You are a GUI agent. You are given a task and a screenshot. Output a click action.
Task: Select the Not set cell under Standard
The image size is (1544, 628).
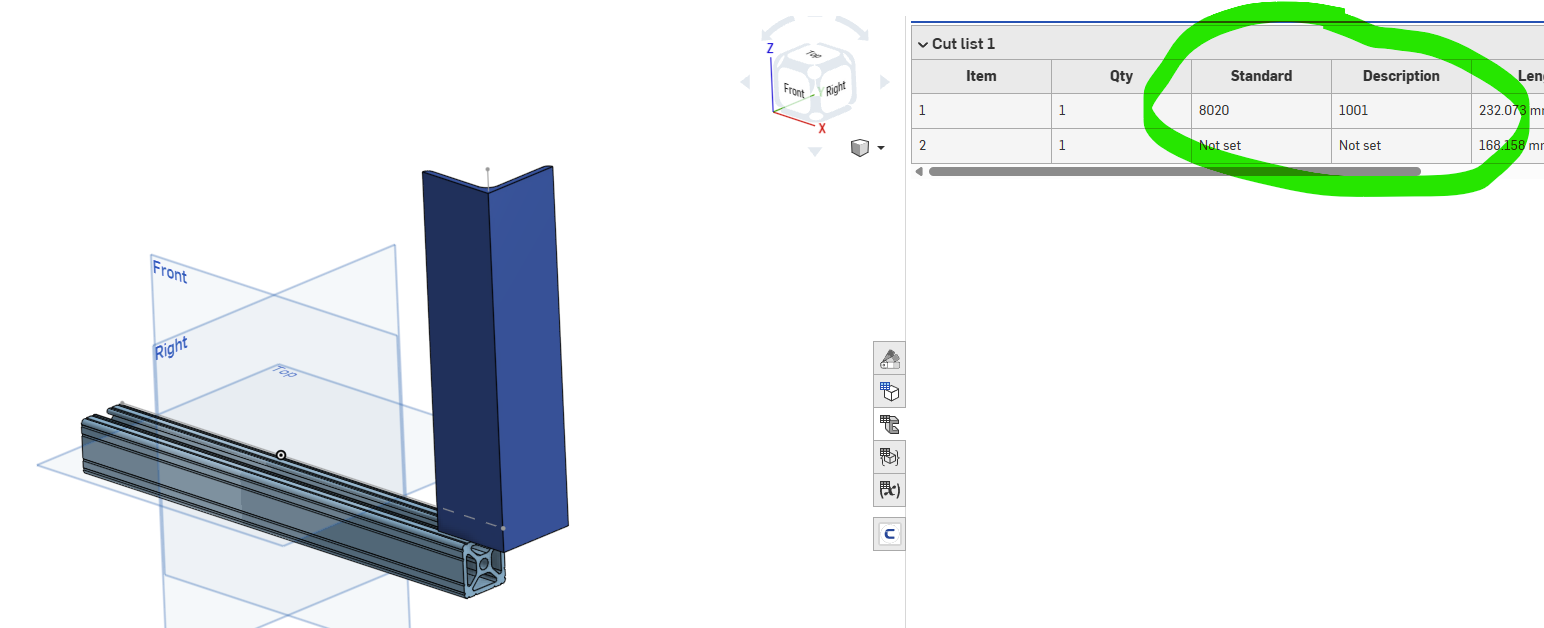point(1261,146)
